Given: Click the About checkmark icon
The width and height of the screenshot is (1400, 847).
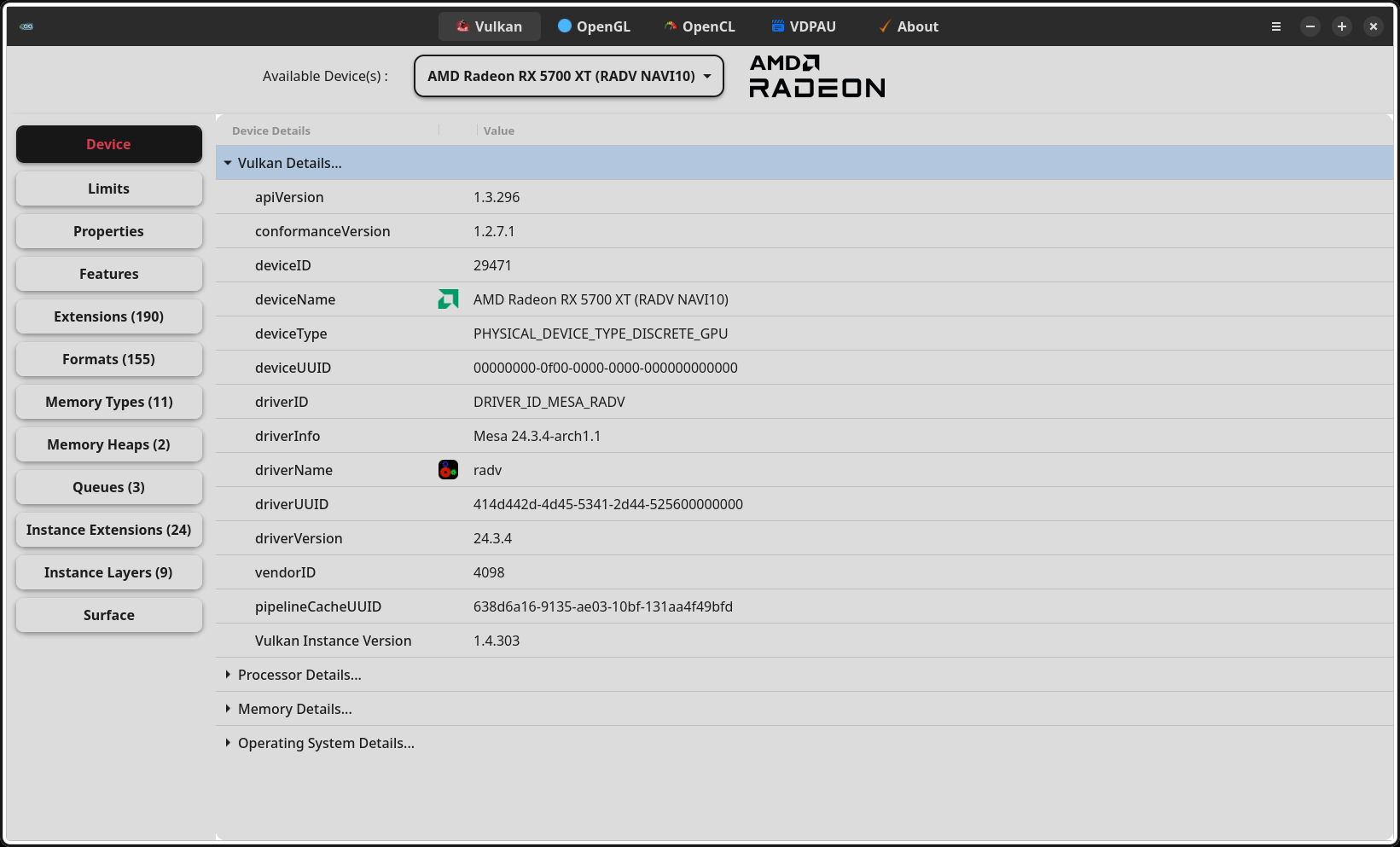Looking at the screenshot, I should [884, 26].
